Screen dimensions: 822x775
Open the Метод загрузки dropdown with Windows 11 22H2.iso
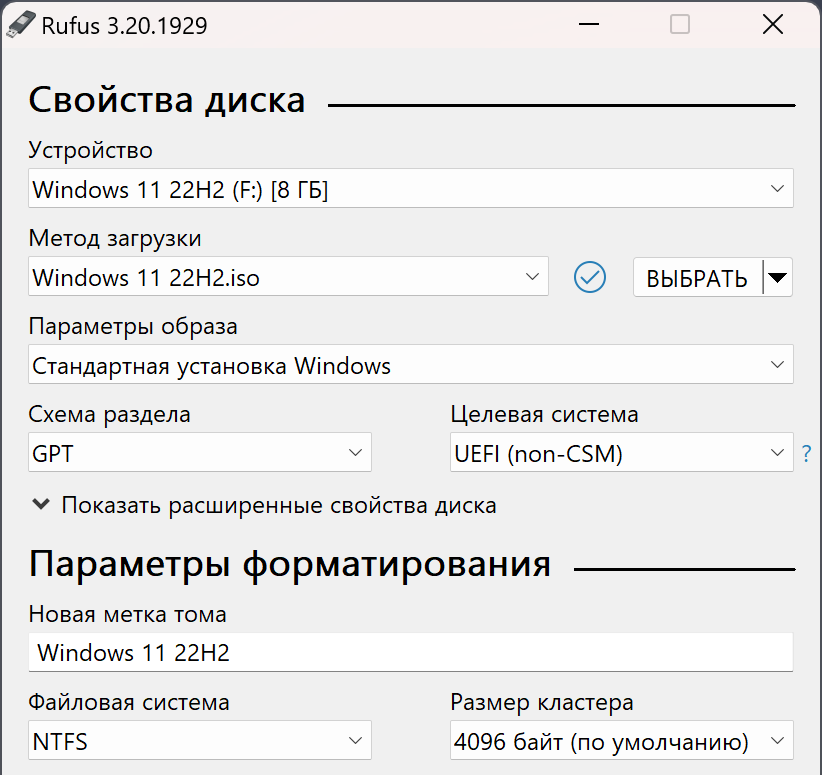point(288,276)
